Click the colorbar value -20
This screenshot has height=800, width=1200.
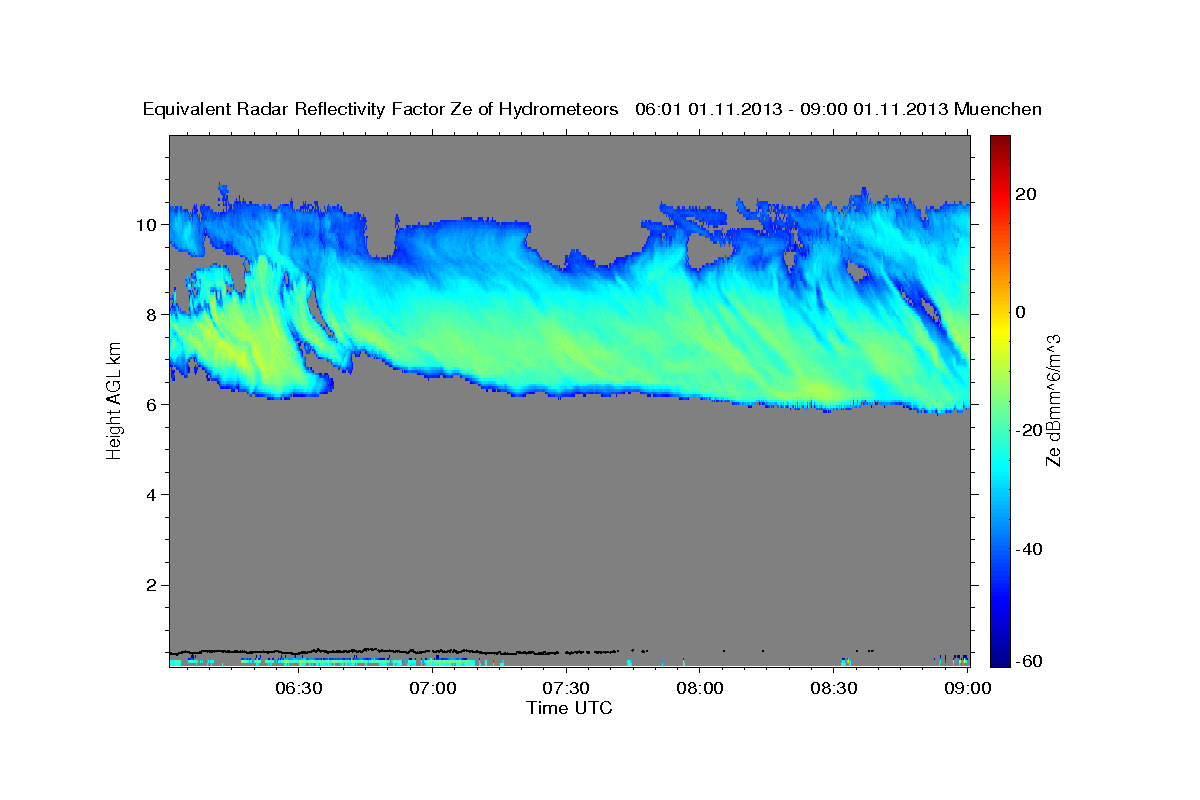1031,430
